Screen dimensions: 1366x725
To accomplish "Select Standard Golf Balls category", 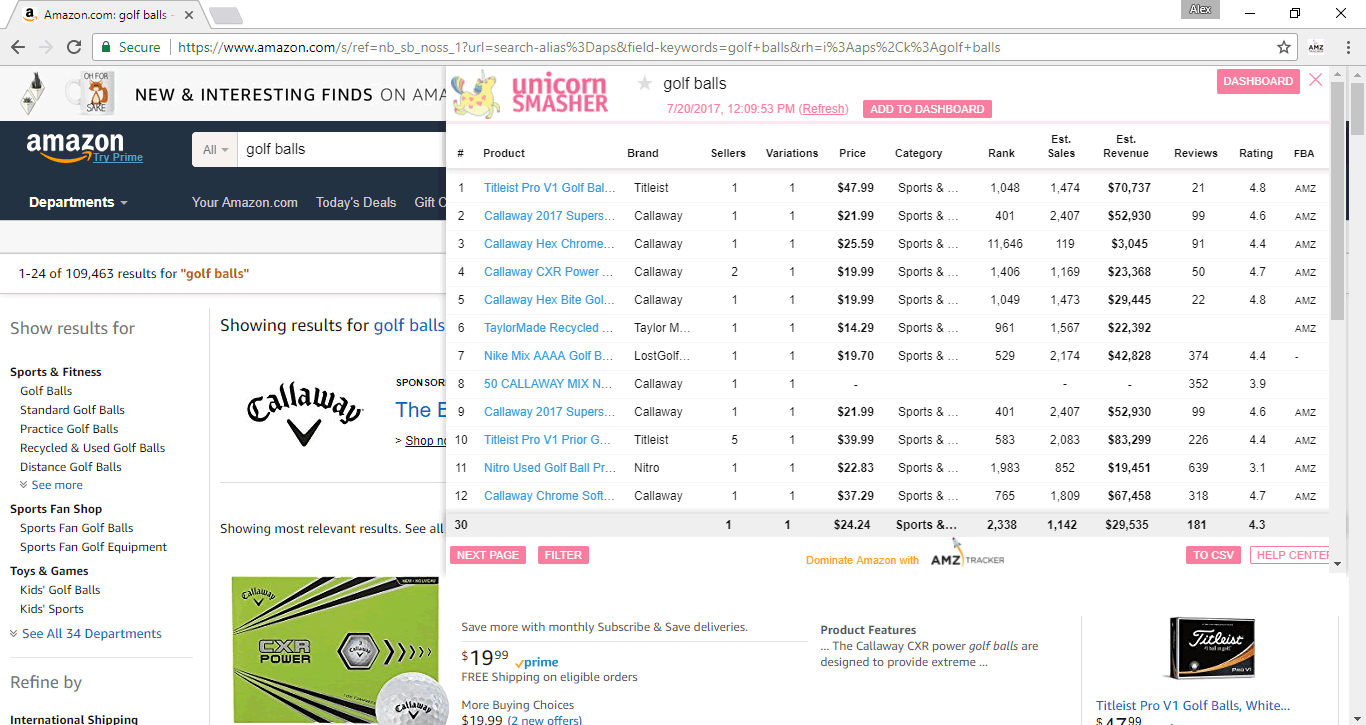I will tap(72, 410).
